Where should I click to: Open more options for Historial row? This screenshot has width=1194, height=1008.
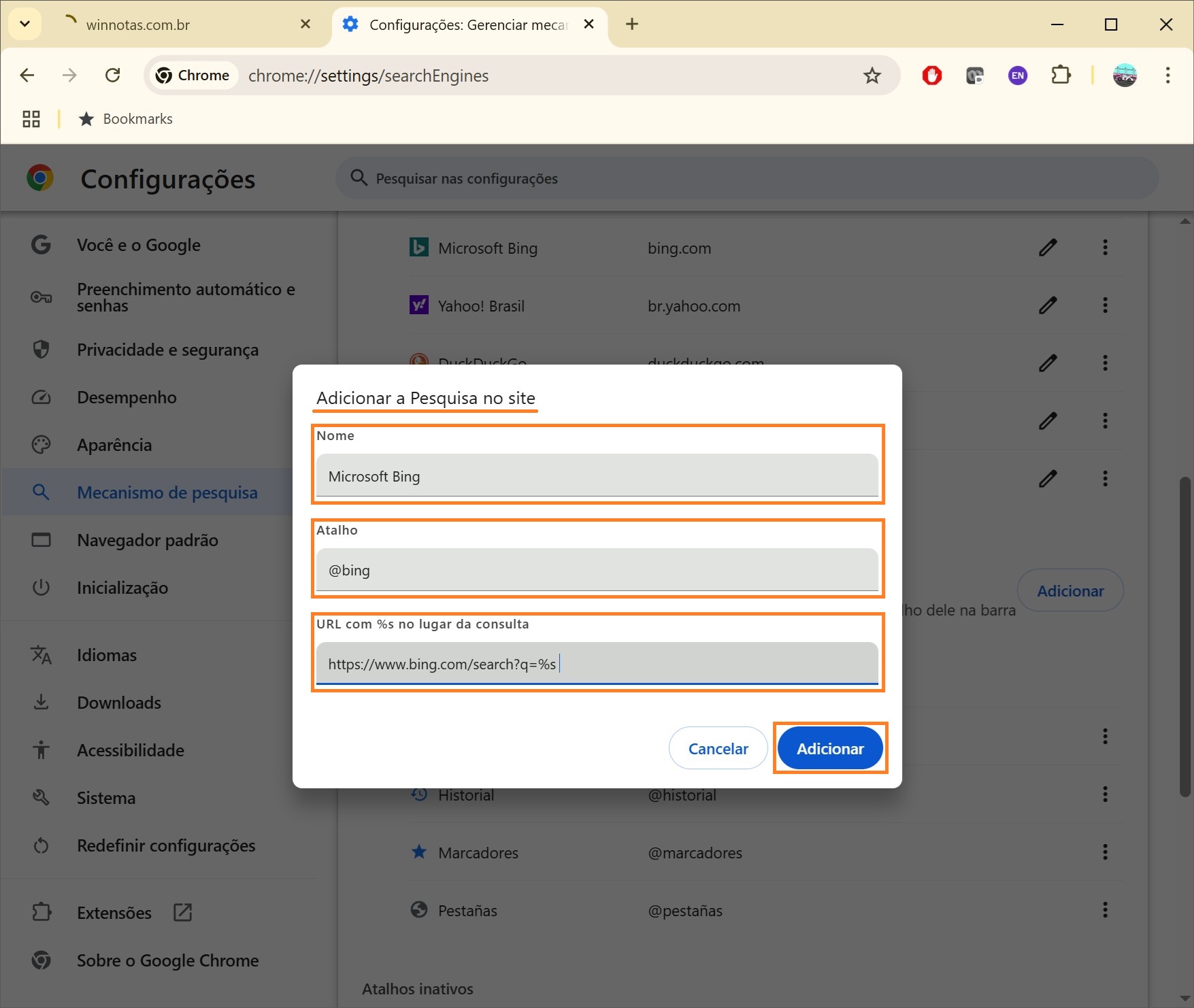tap(1105, 794)
